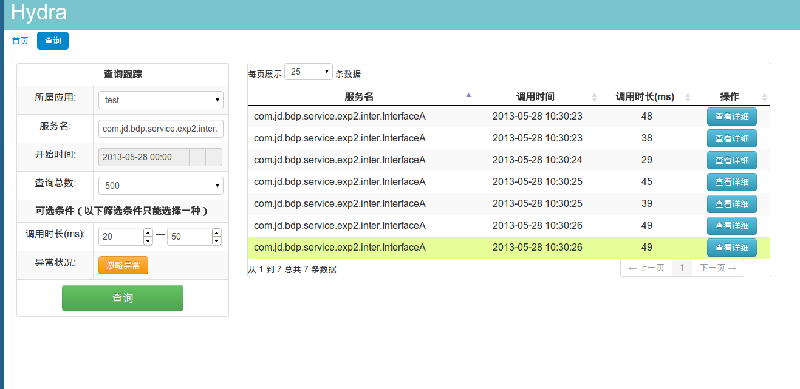Image resolution: width=800 pixels, height=389 pixels.
Task: View details for the row with duration 48
Action: point(732,116)
